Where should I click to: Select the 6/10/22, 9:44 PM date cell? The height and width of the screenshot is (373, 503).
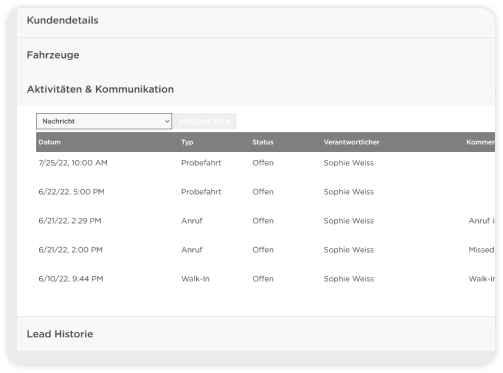tap(71, 279)
